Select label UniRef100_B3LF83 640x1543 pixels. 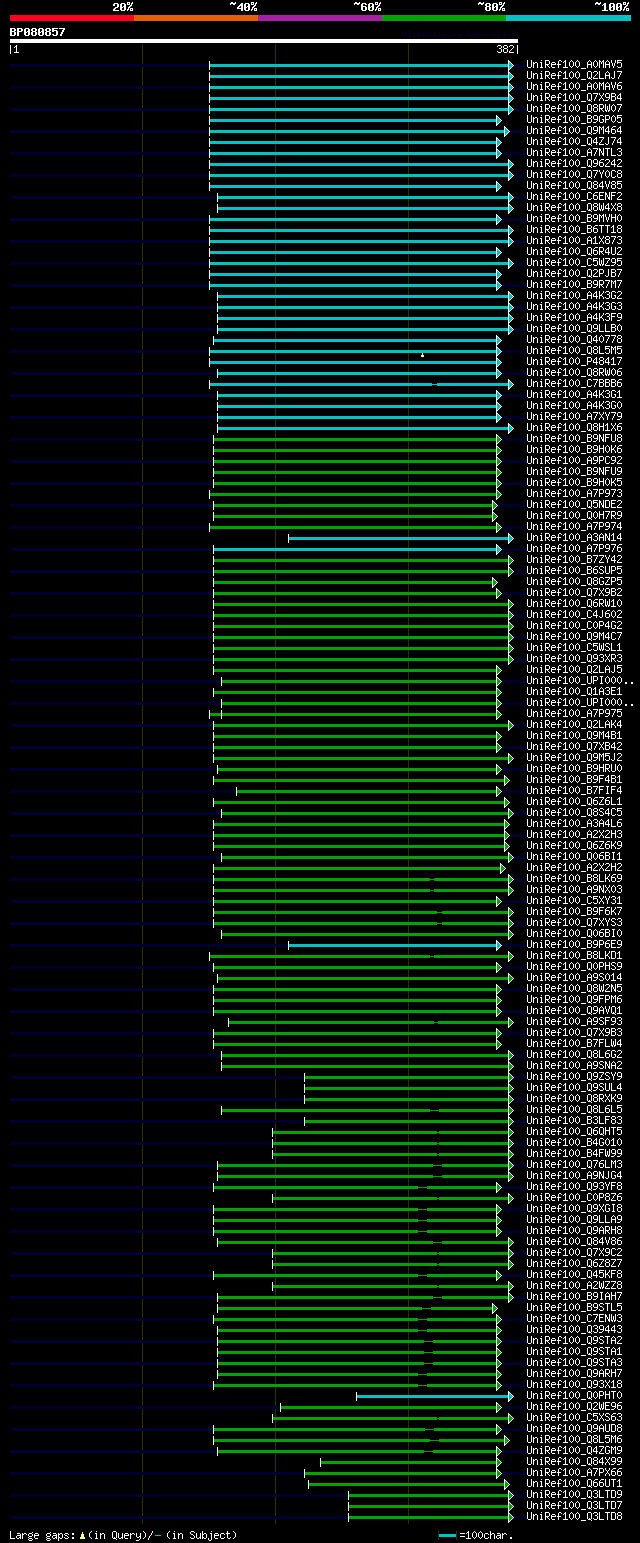coord(574,1120)
